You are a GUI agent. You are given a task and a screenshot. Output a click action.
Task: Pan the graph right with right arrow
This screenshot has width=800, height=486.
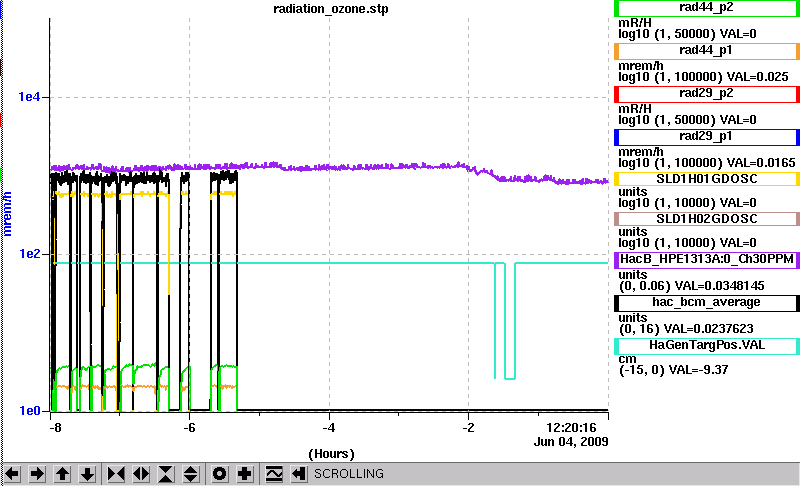[x=37, y=474]
